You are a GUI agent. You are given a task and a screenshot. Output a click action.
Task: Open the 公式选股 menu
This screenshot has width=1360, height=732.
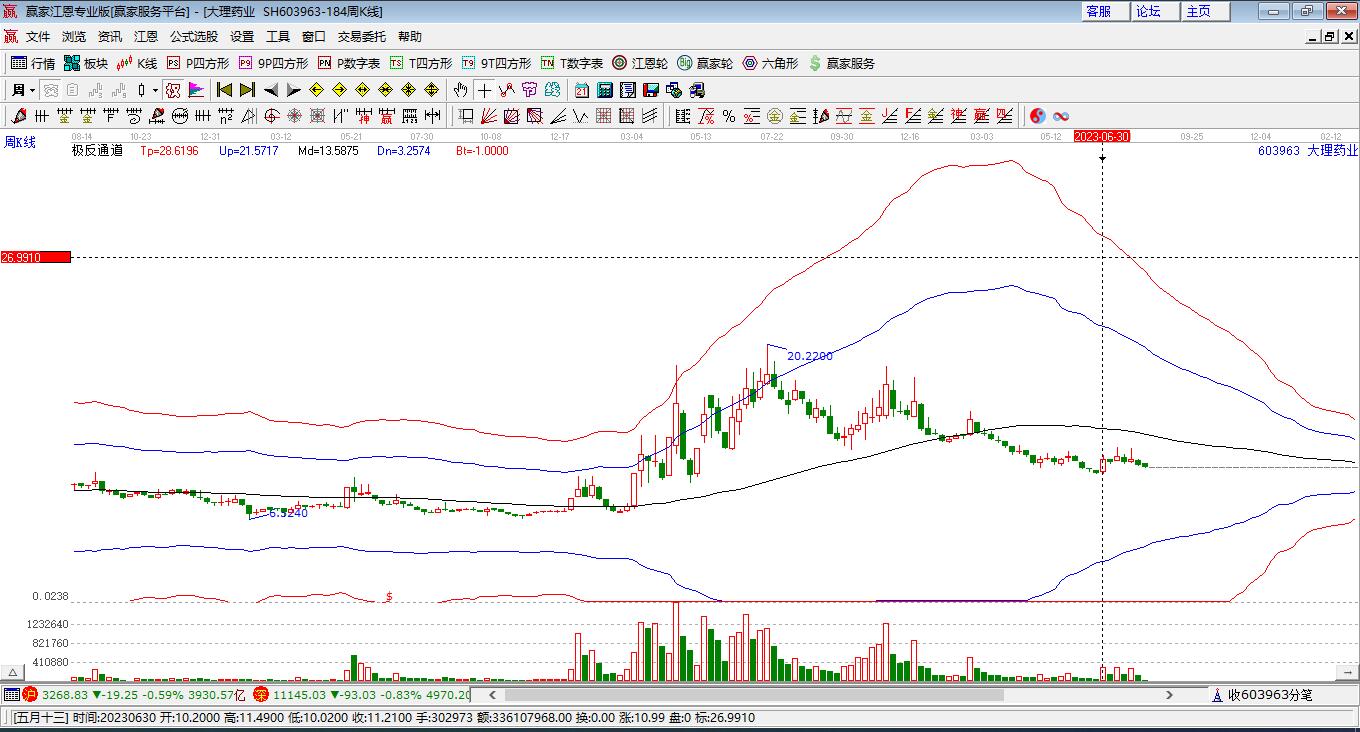tap(194, 36)
